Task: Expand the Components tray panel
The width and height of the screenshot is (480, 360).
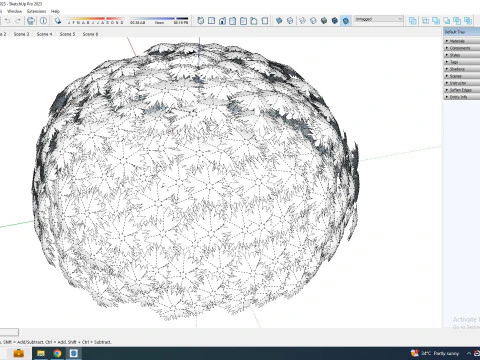Action: coord(462,48)
